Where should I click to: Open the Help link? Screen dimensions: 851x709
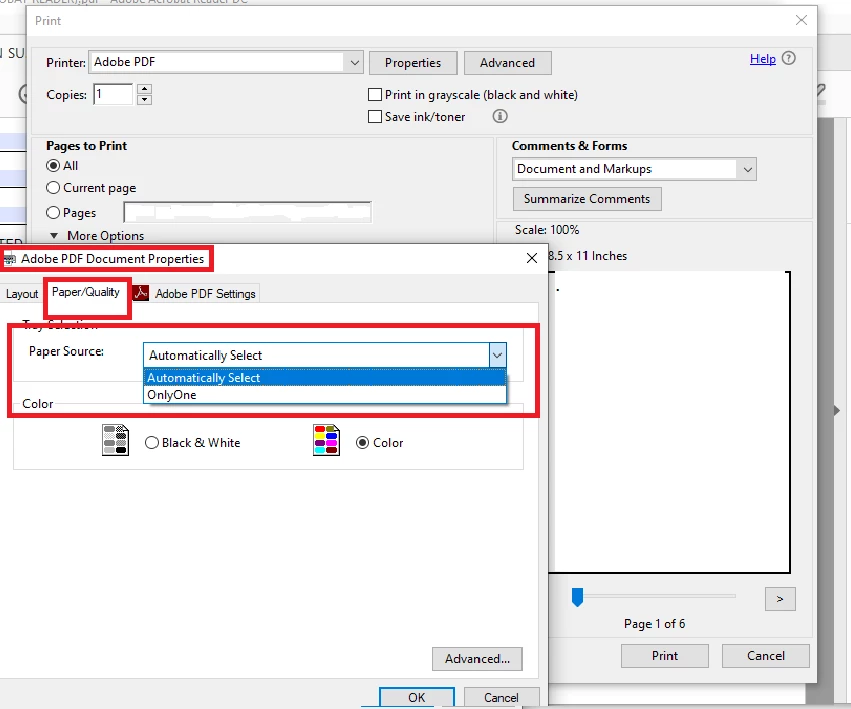pyautogui.click(x=763, y=59)
